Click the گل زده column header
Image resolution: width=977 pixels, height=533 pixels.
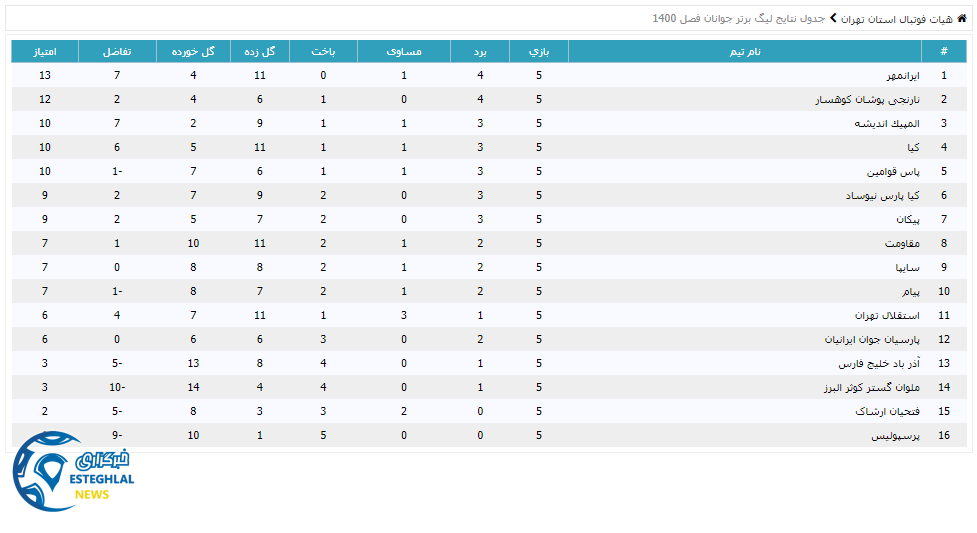click(x=260, y=52)
